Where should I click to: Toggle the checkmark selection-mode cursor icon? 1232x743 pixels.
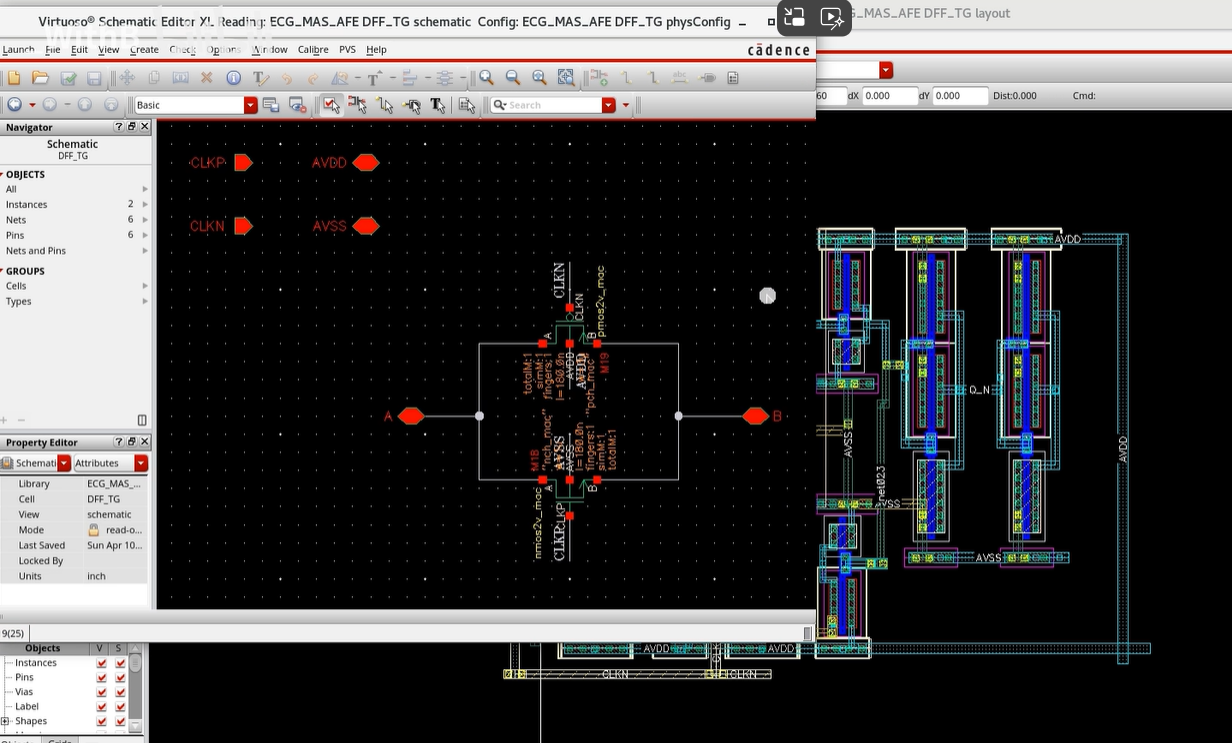[x=331, y=105]
